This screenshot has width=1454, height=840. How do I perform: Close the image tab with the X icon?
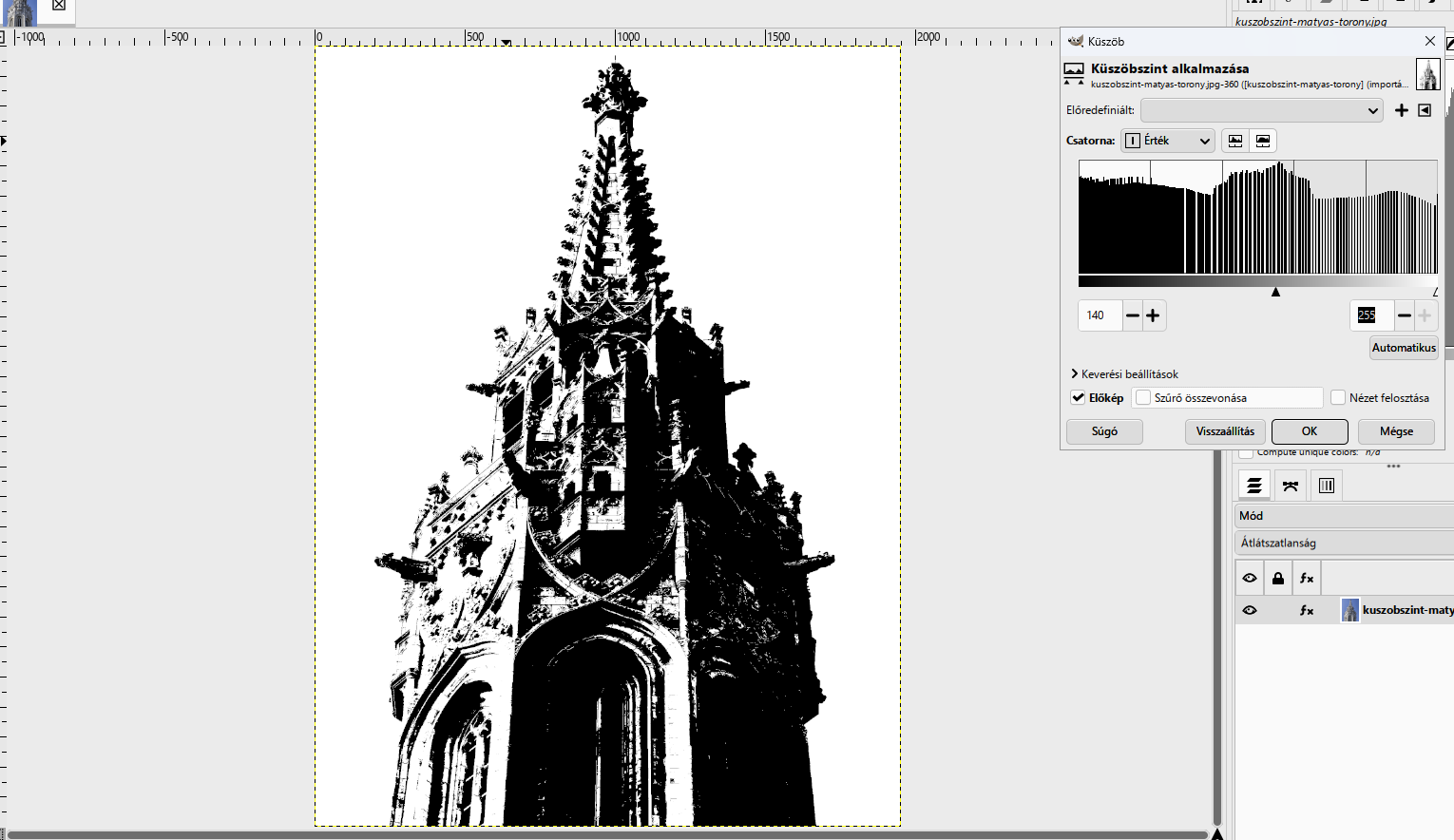click(x=59, y=5)
